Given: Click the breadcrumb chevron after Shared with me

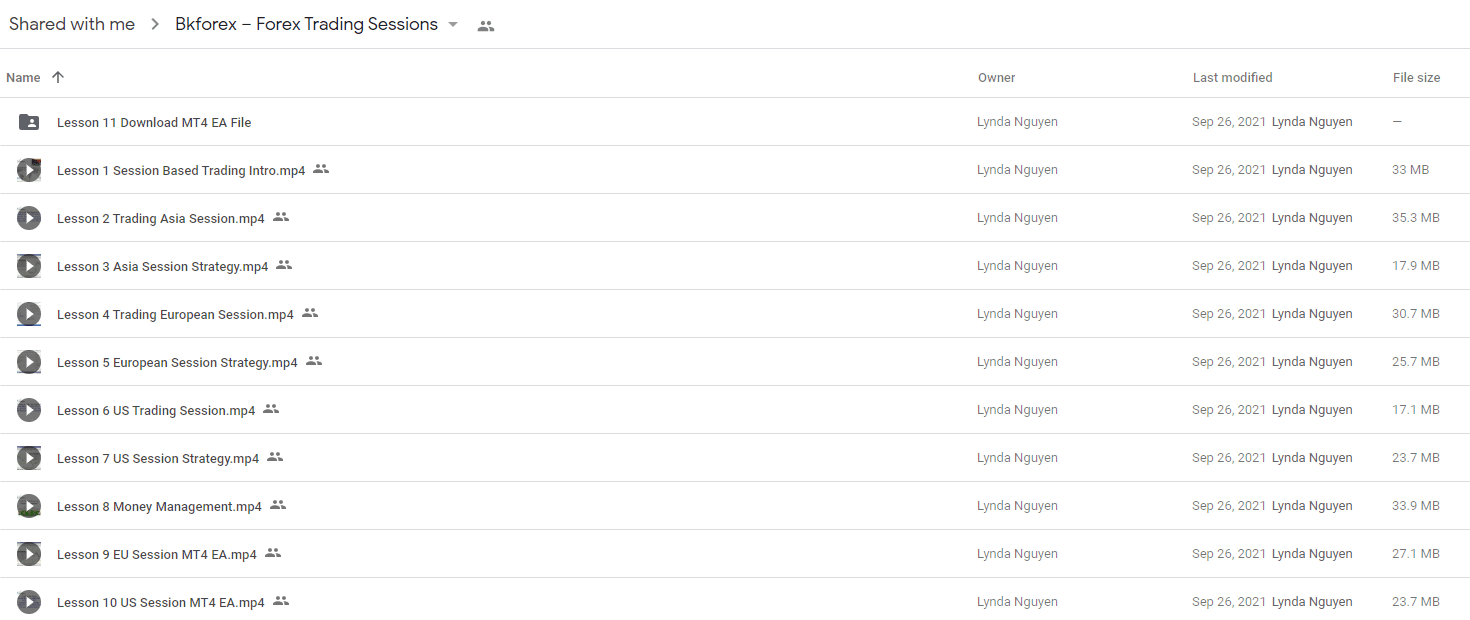Looking at the screenshot, I should click(155, 25).
